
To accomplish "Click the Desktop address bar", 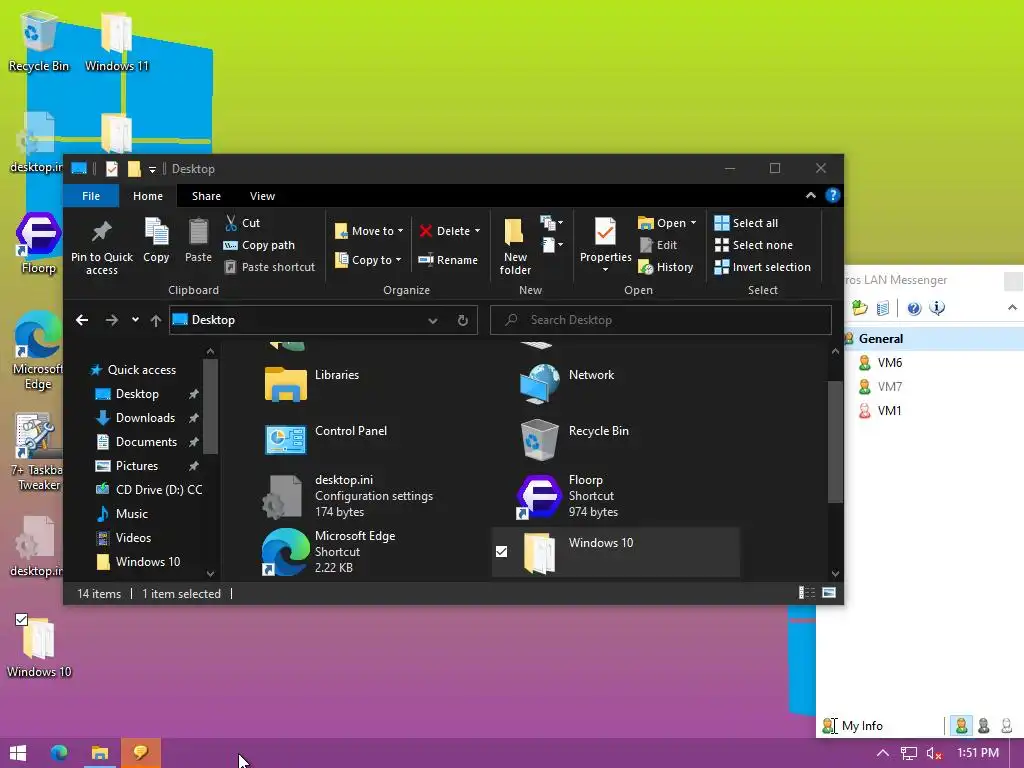I will (323, 320).
